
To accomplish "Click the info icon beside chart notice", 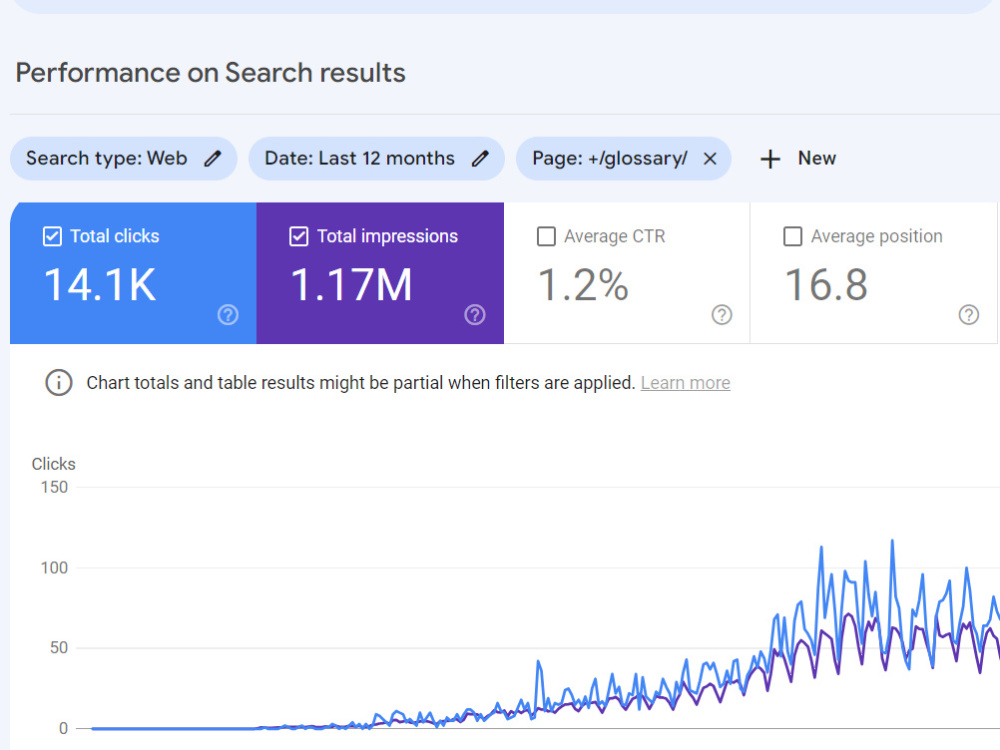I will [x=59, y=383].
